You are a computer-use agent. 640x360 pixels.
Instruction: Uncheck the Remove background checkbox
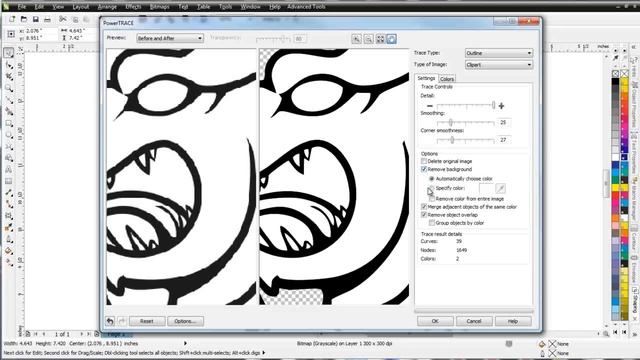[x=424, y=169]
